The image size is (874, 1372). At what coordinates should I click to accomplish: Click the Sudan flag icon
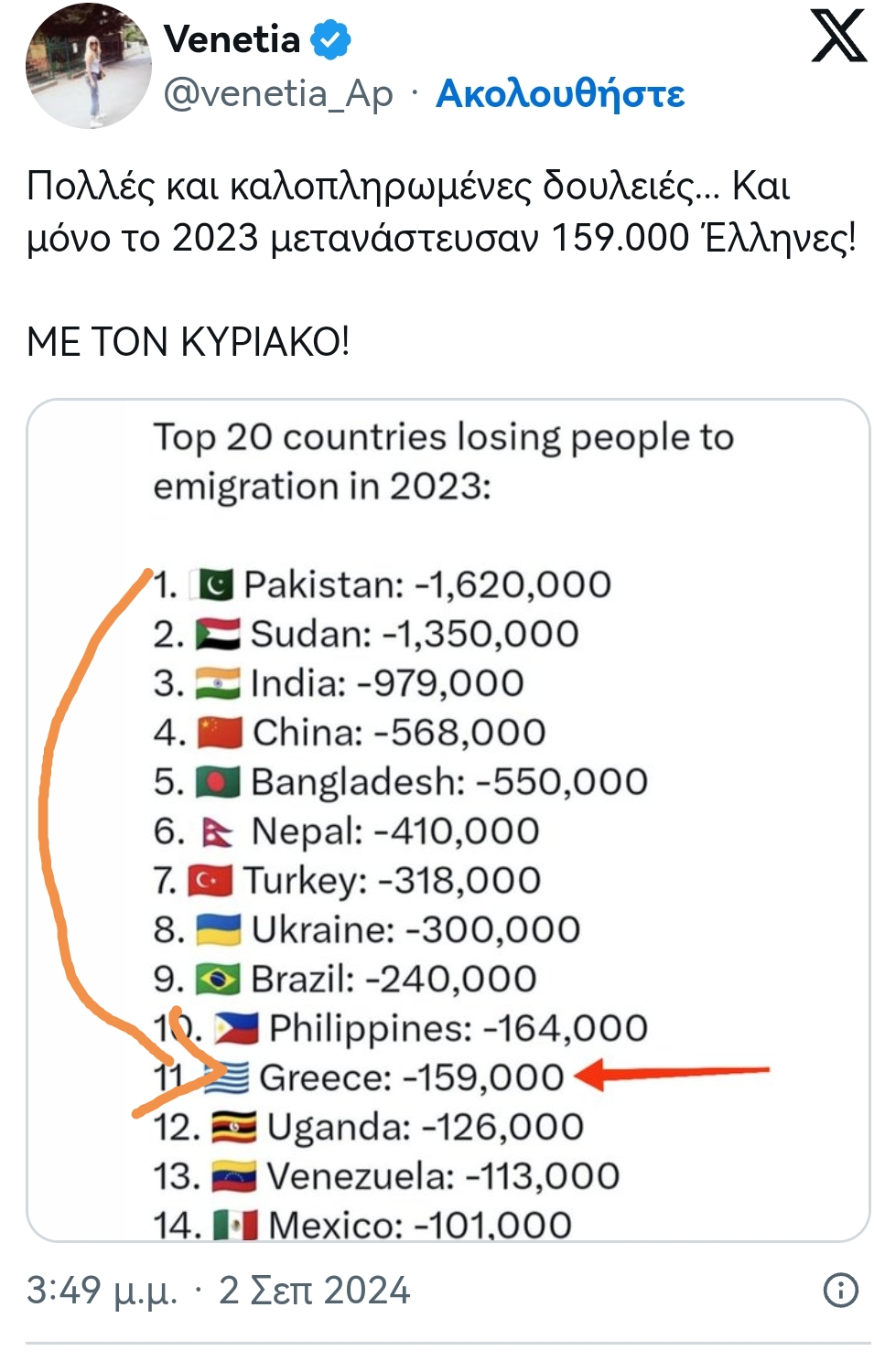pyautogui.click(x=218, y=634)
